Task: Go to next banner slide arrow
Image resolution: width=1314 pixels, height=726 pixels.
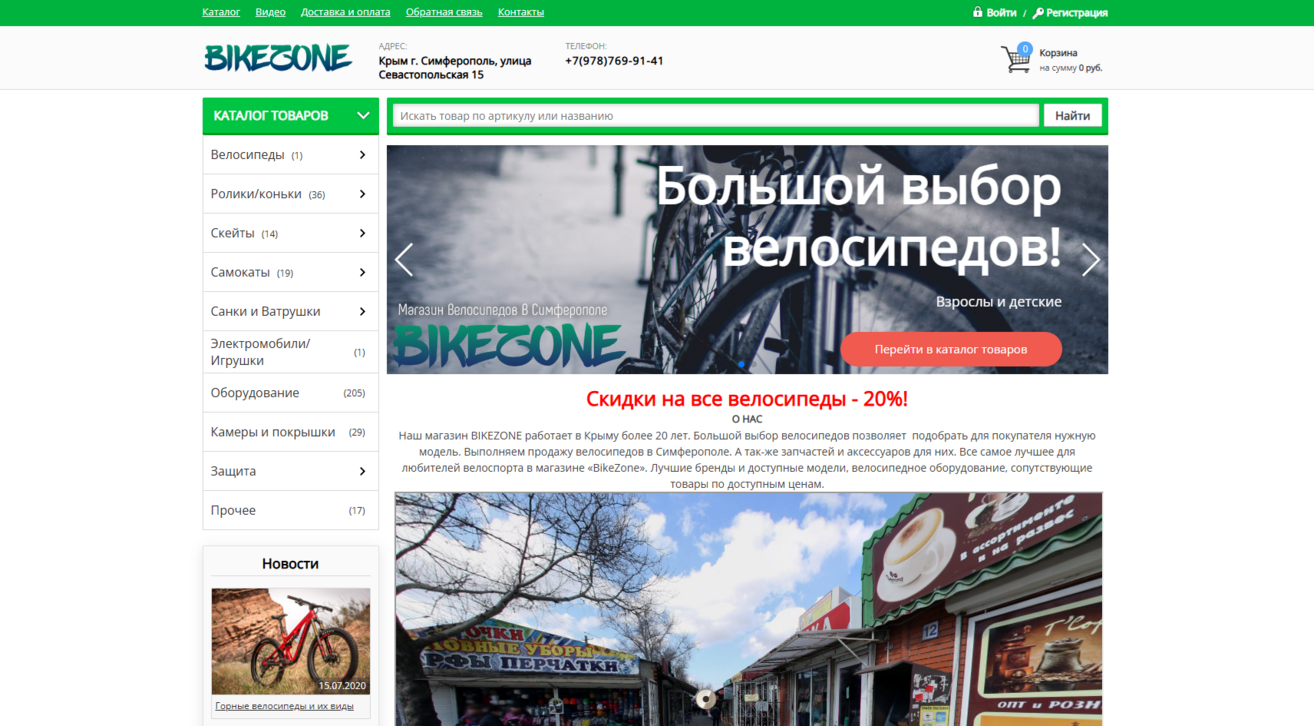Action: [x=1090, y=260]
